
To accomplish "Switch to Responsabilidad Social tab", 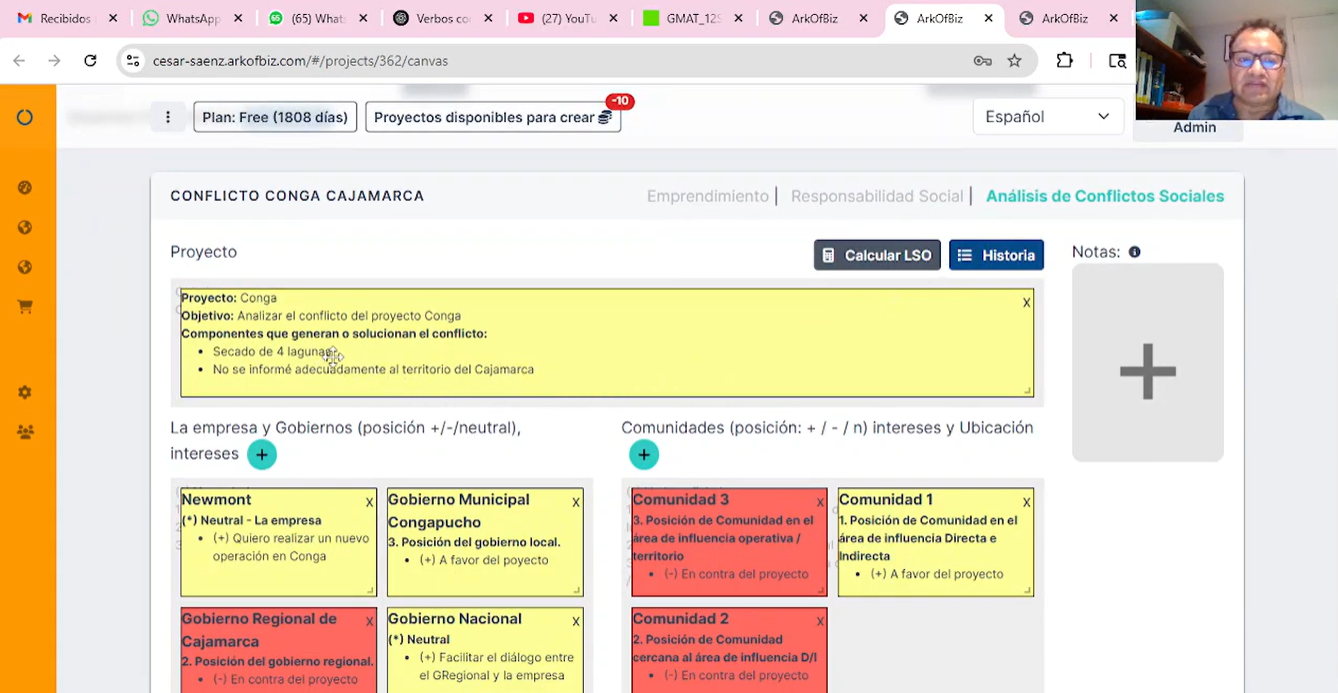I will (877, 196).
